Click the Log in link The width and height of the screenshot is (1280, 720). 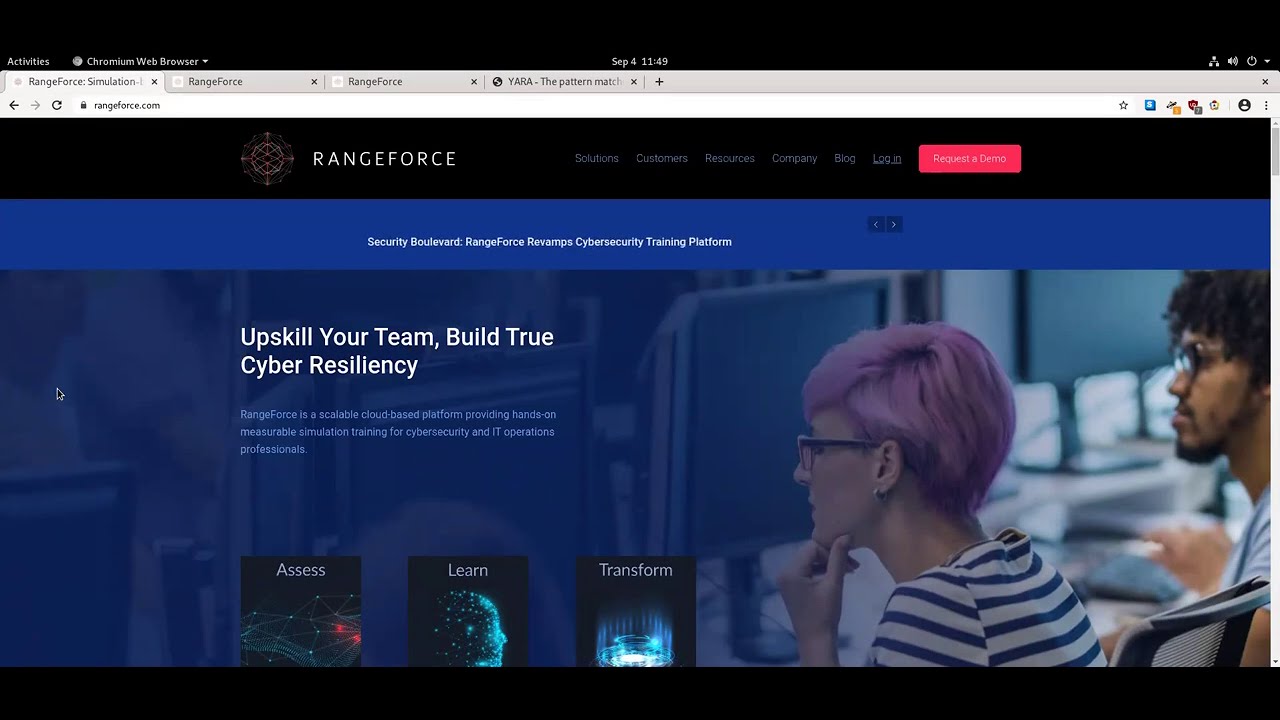point(887,158)
